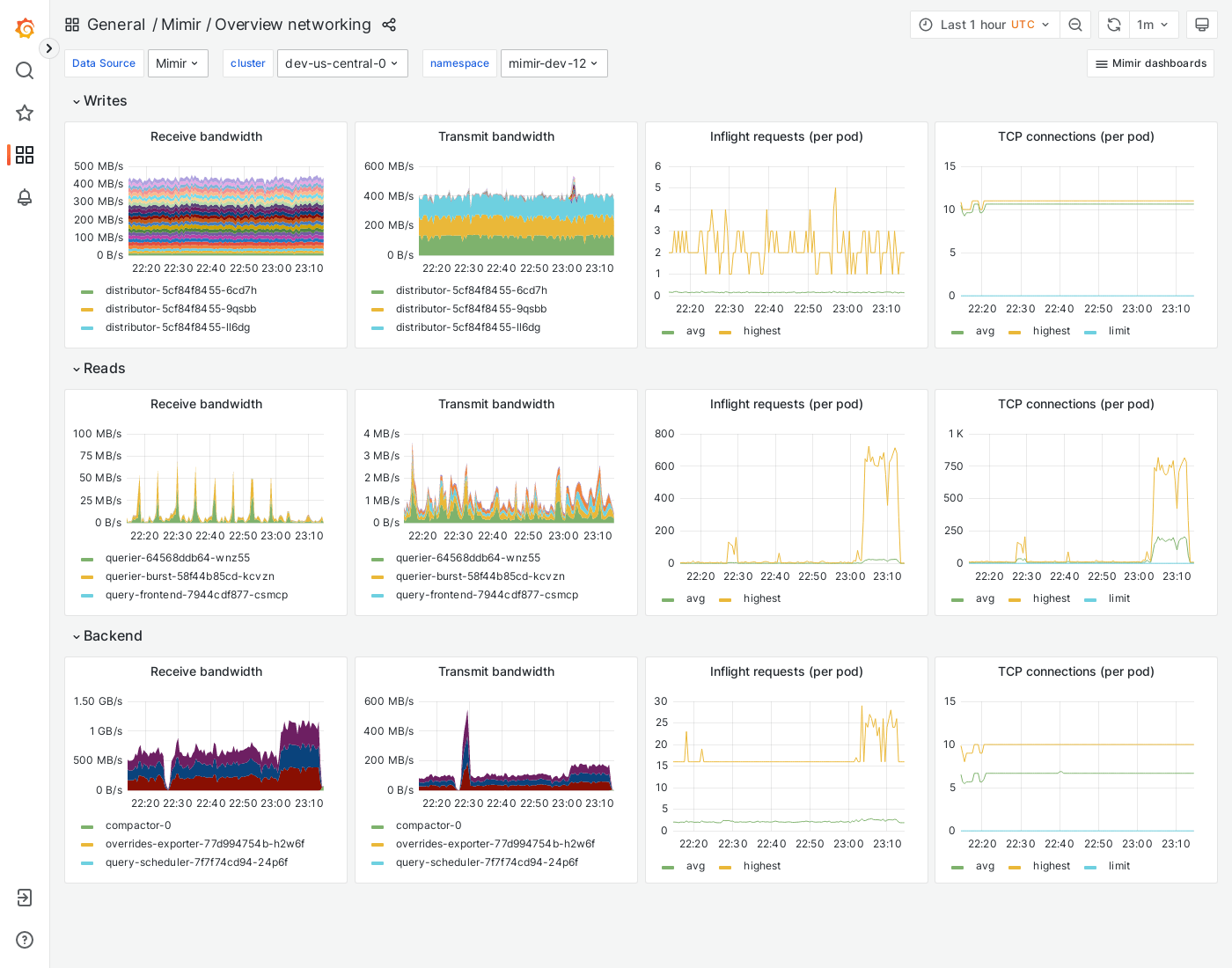The image size is (1232, 968).
Task: Toggle the distributor-5cf84f8455-6cd7h series visibility
Action: click(181, 290)
